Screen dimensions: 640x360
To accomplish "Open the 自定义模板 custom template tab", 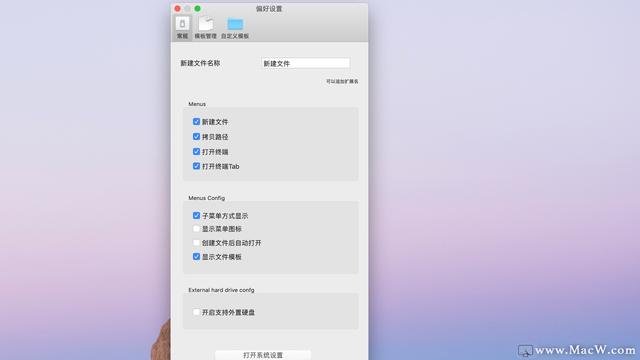I will click(235, 28).
